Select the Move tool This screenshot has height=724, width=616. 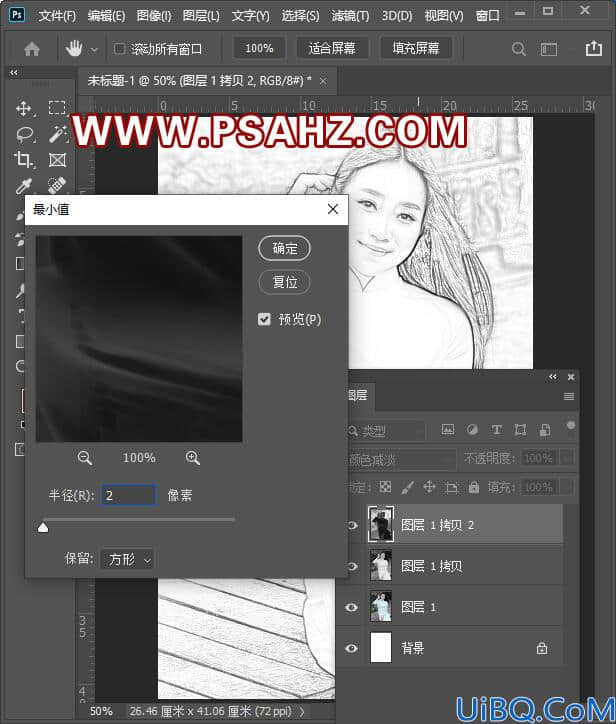tap(23, 109)
